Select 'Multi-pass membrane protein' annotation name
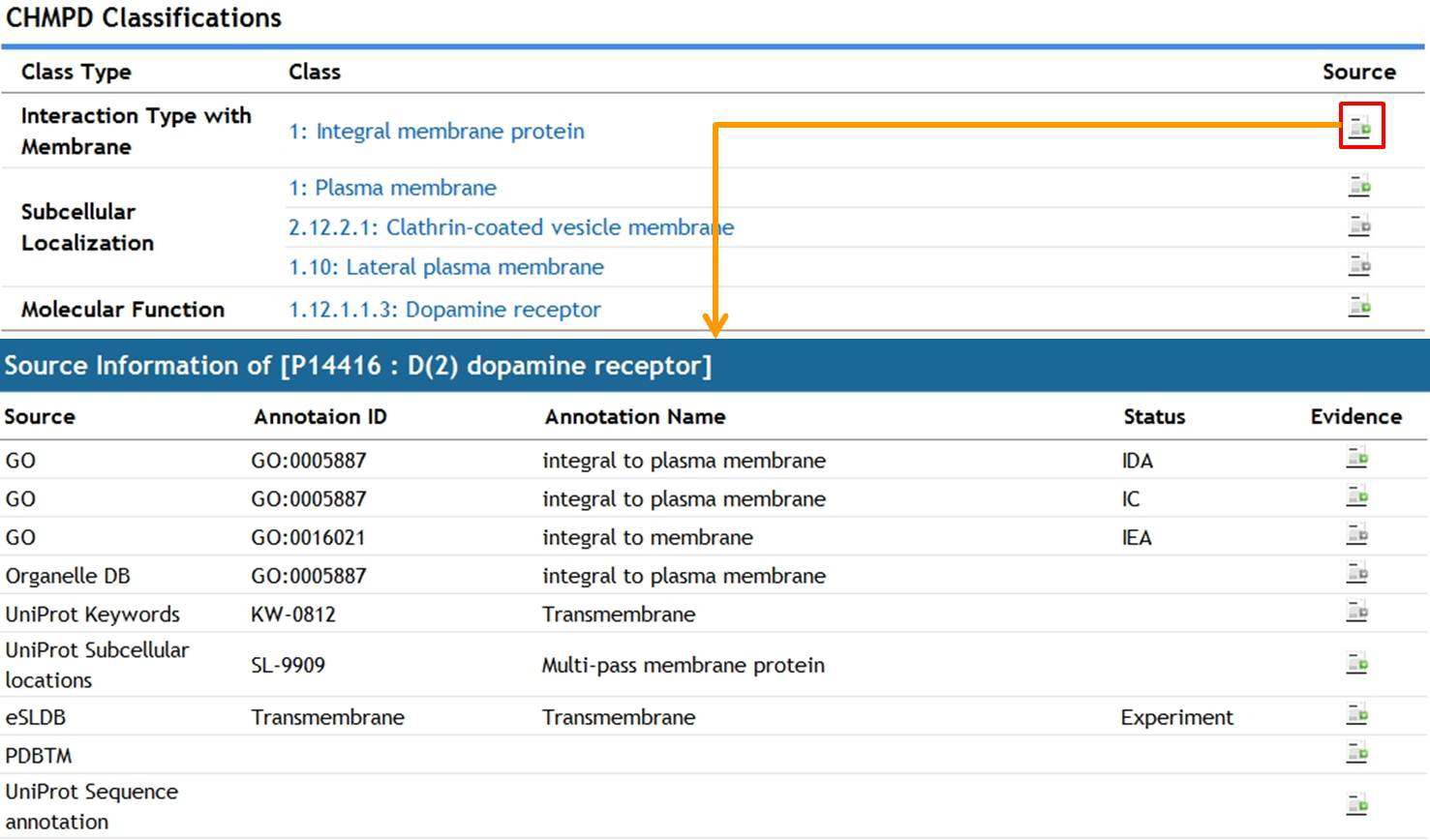This screenshot has width=1430, height=840. click(x=684, y=666)
